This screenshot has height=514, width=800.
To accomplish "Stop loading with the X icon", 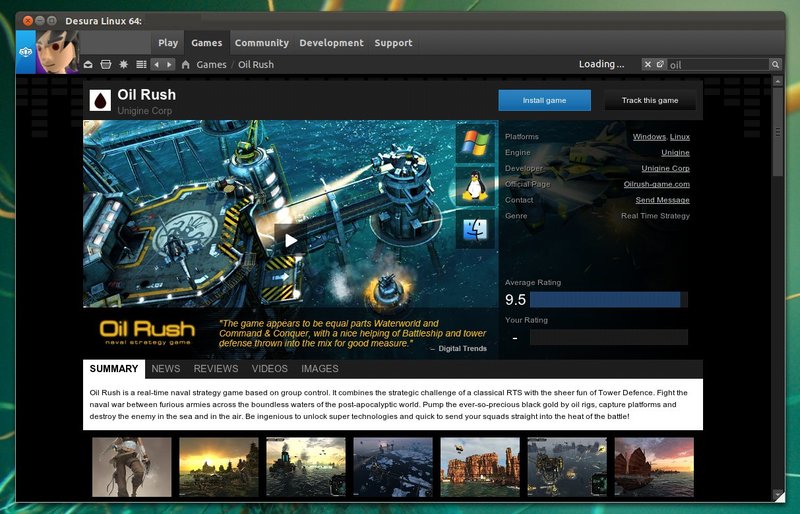I will [647, 64].
